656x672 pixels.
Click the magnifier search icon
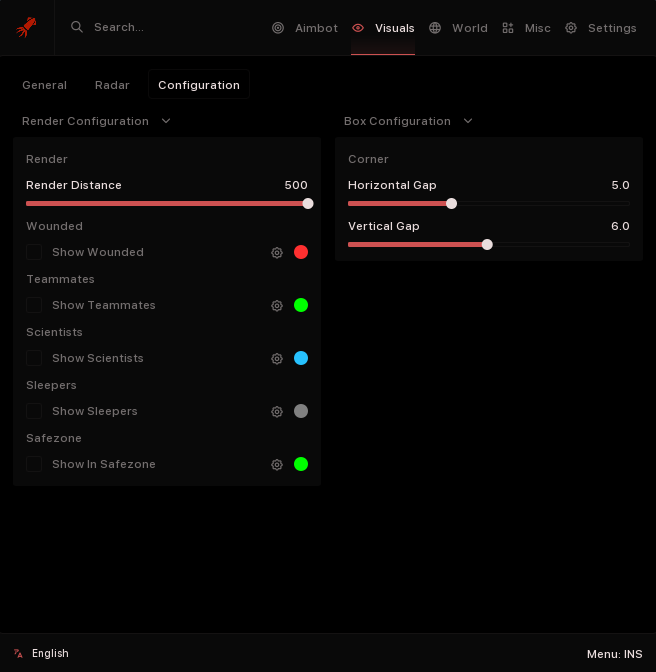click(77, 27)
